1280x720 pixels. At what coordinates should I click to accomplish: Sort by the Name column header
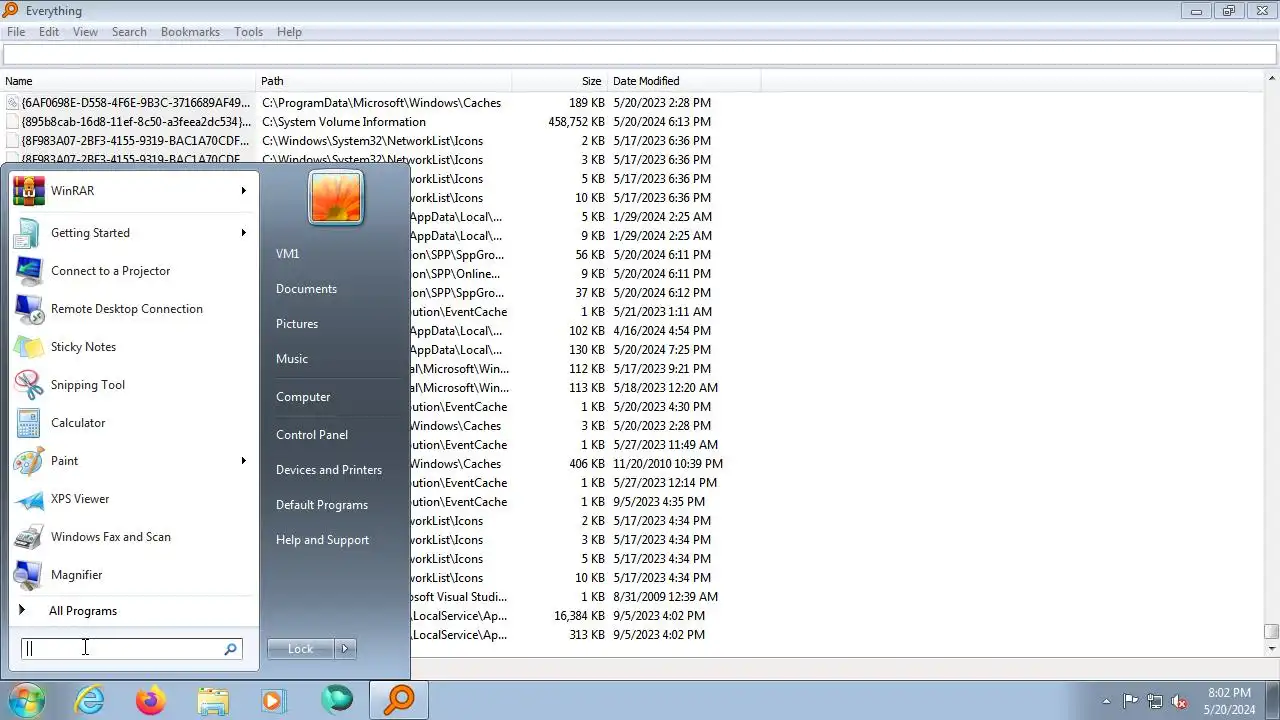coord(128,81)
